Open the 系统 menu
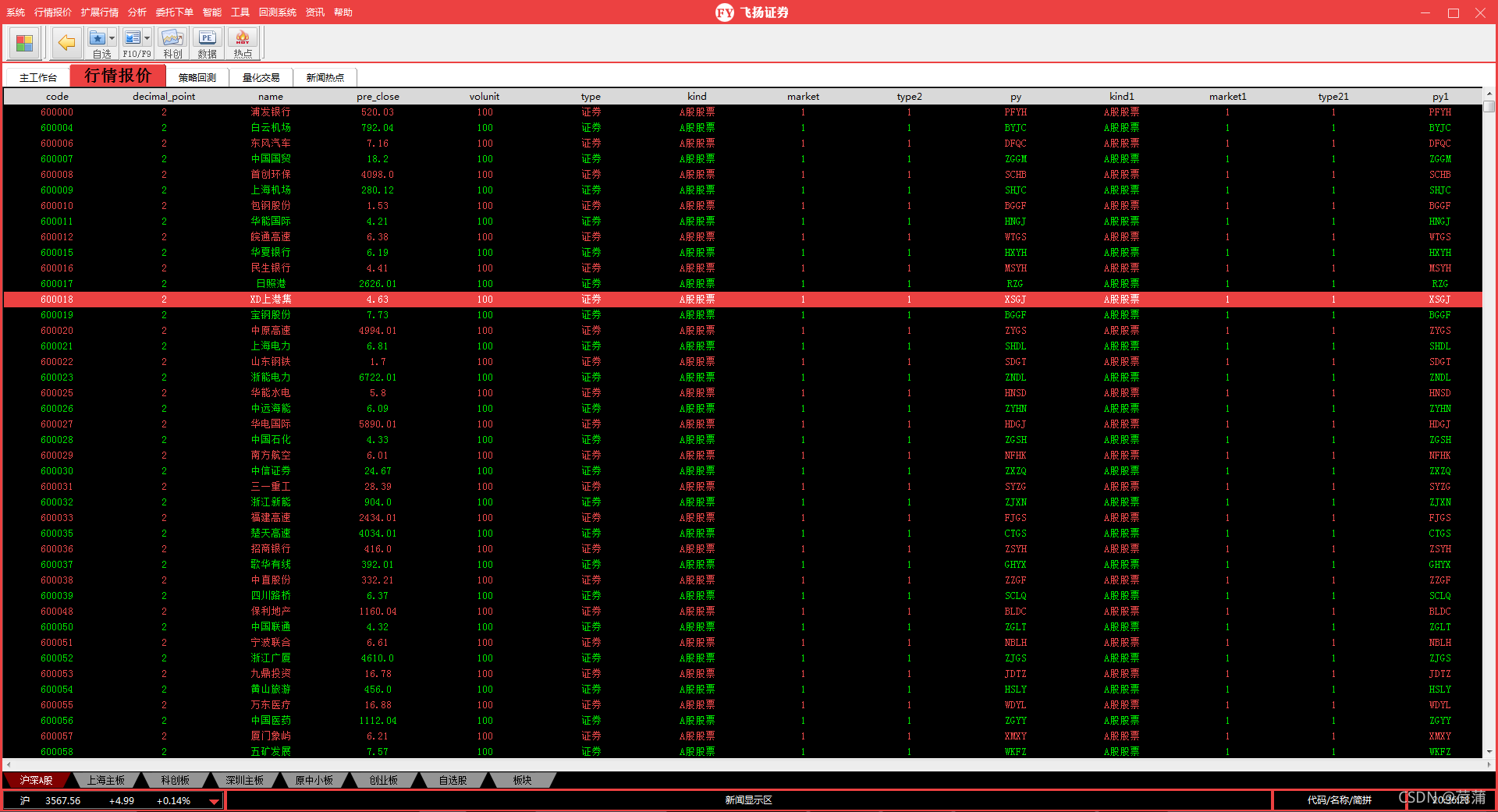The width and height of the screenshot is (1498, 812). [x=16, y=12]
